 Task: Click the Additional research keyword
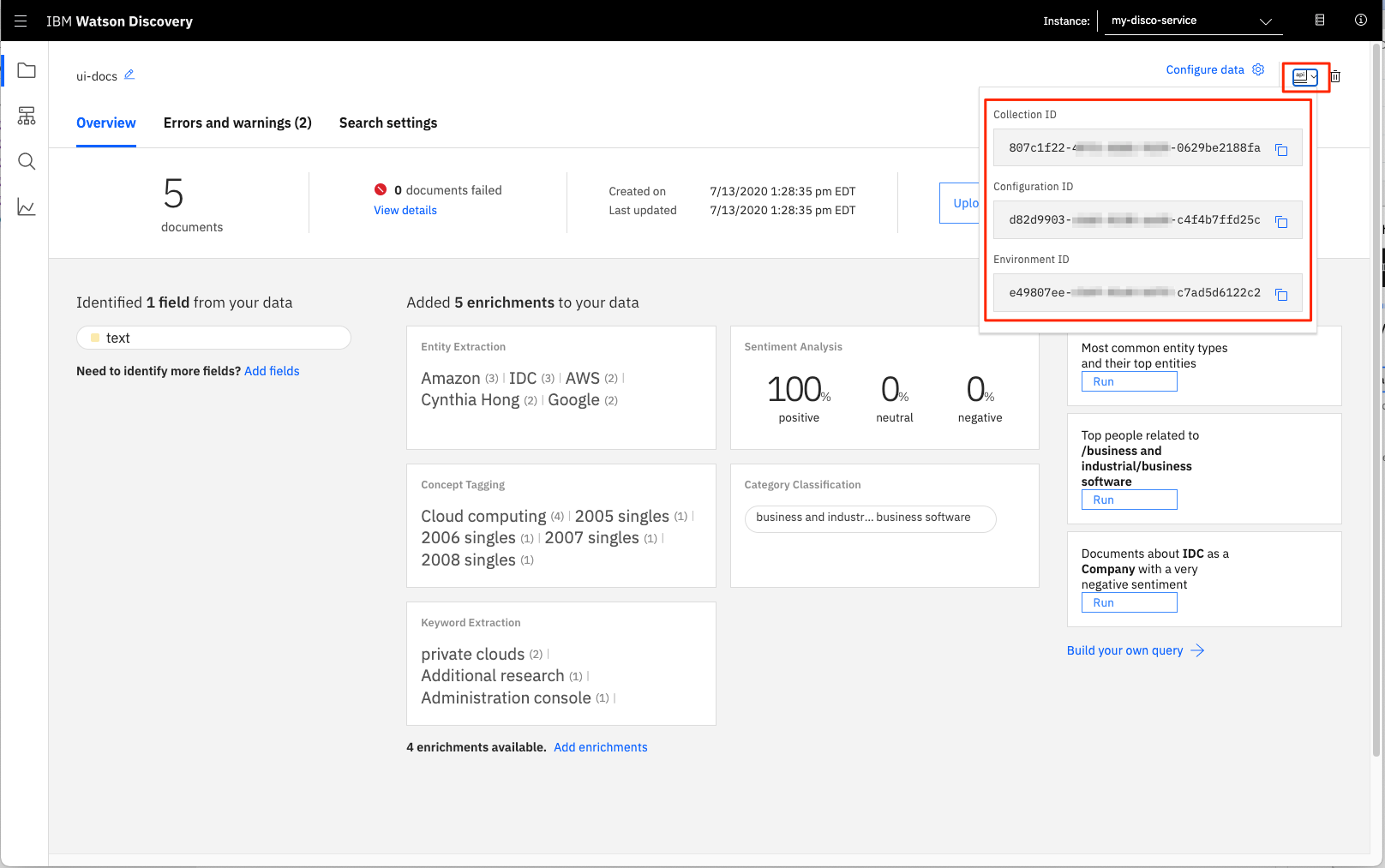(493, 675)
